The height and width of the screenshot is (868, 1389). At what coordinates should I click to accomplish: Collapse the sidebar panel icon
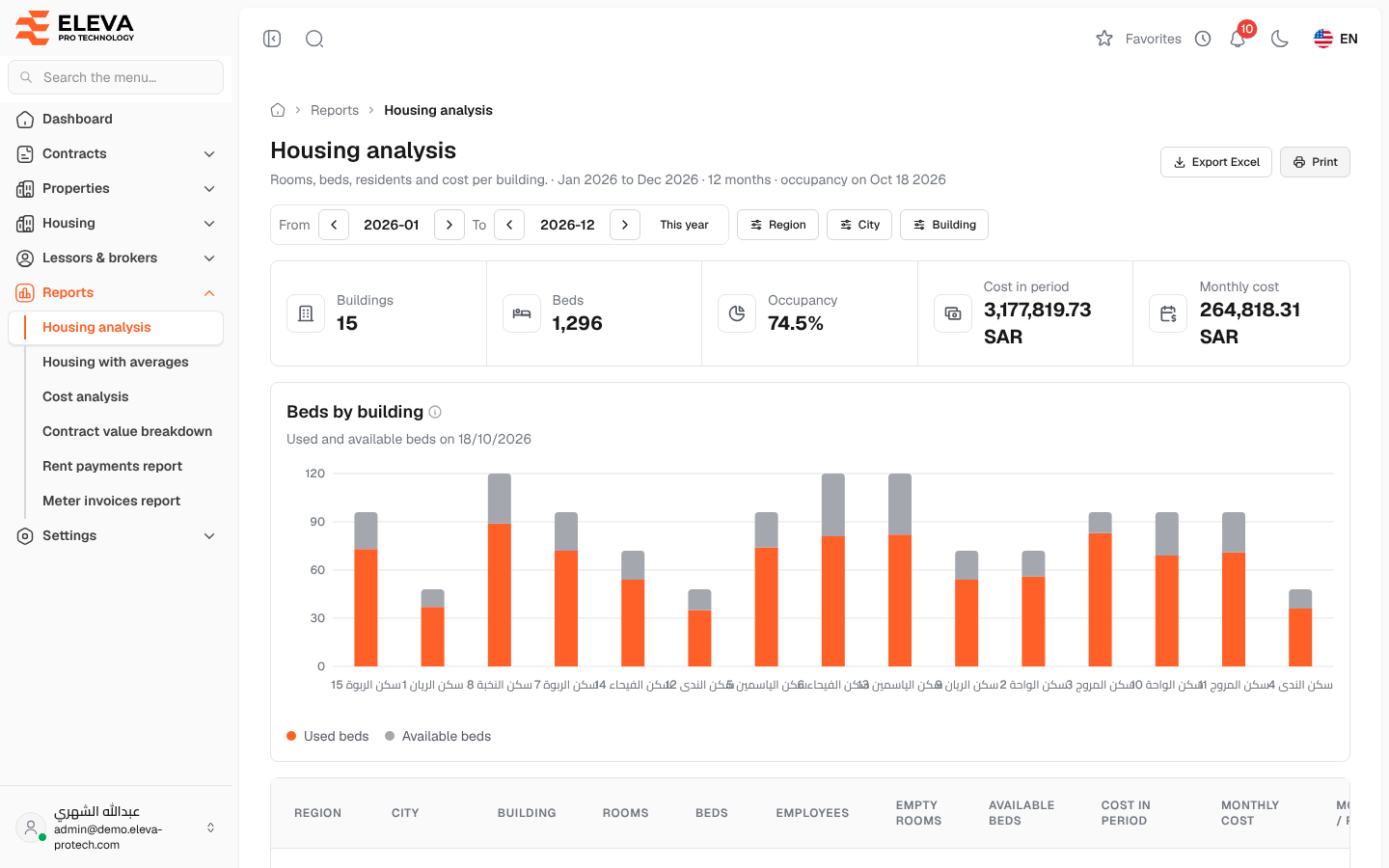(x=272, y=39)
